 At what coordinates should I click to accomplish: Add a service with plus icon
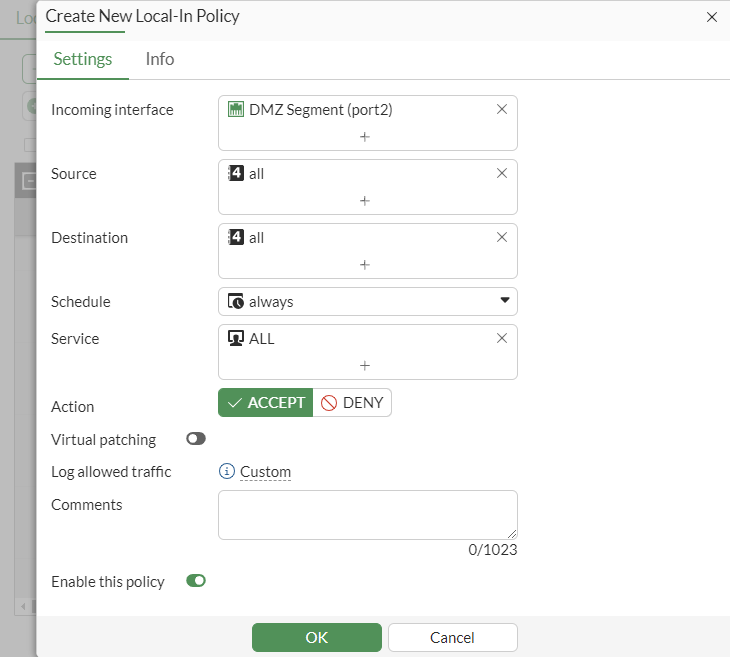[x=365, y=365]
